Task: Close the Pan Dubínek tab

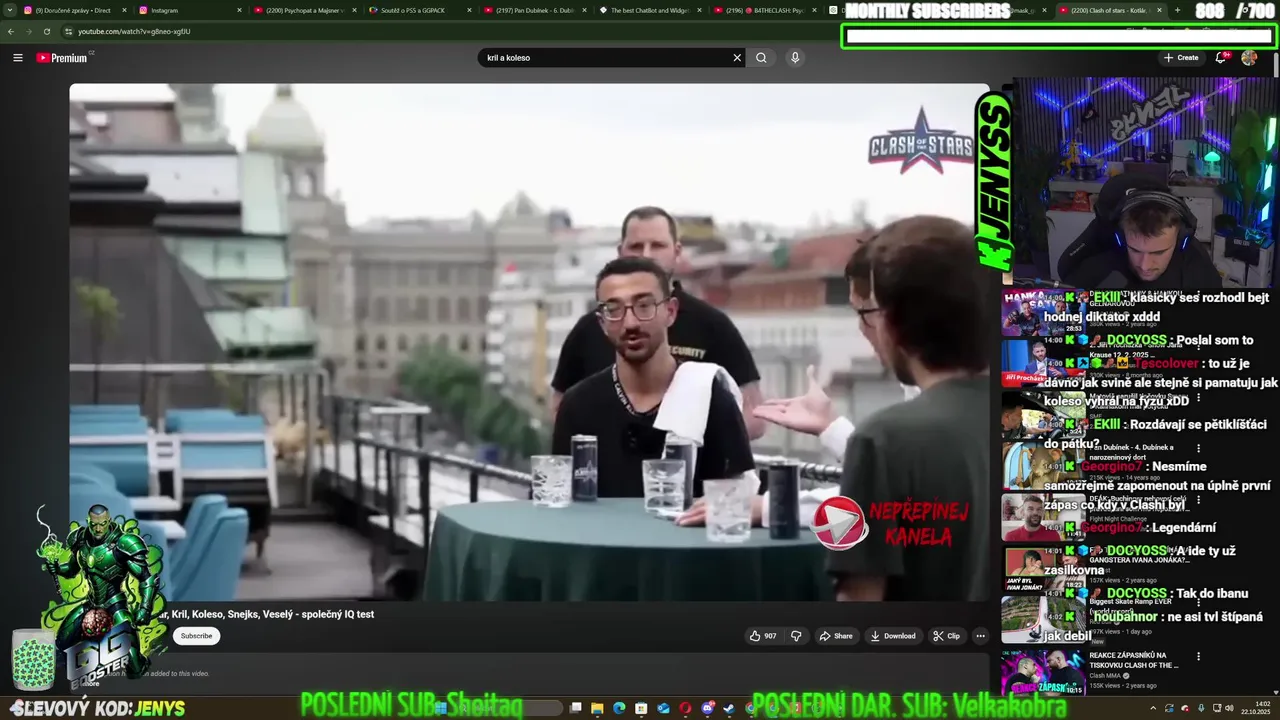Action: [584, 10]
